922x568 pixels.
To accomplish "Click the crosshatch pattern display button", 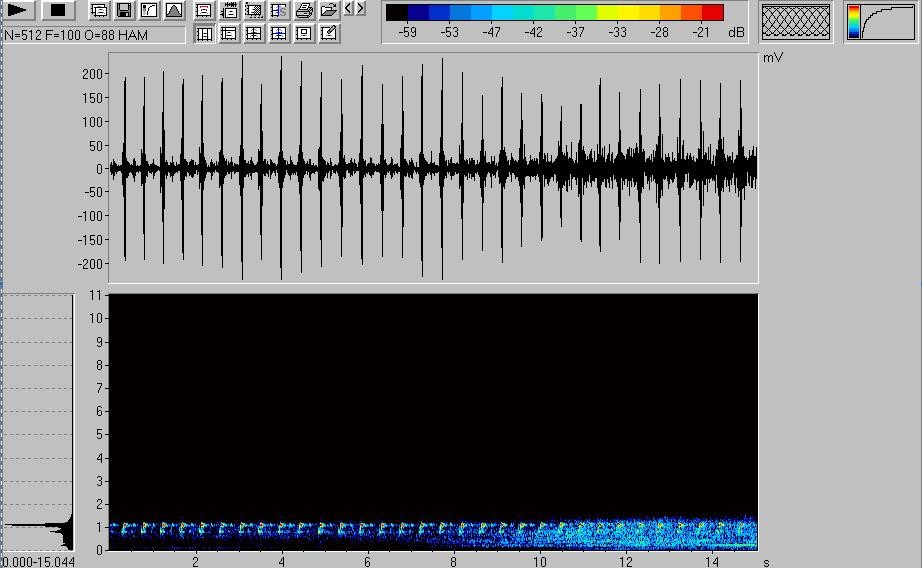I will [x=796, y=22].
